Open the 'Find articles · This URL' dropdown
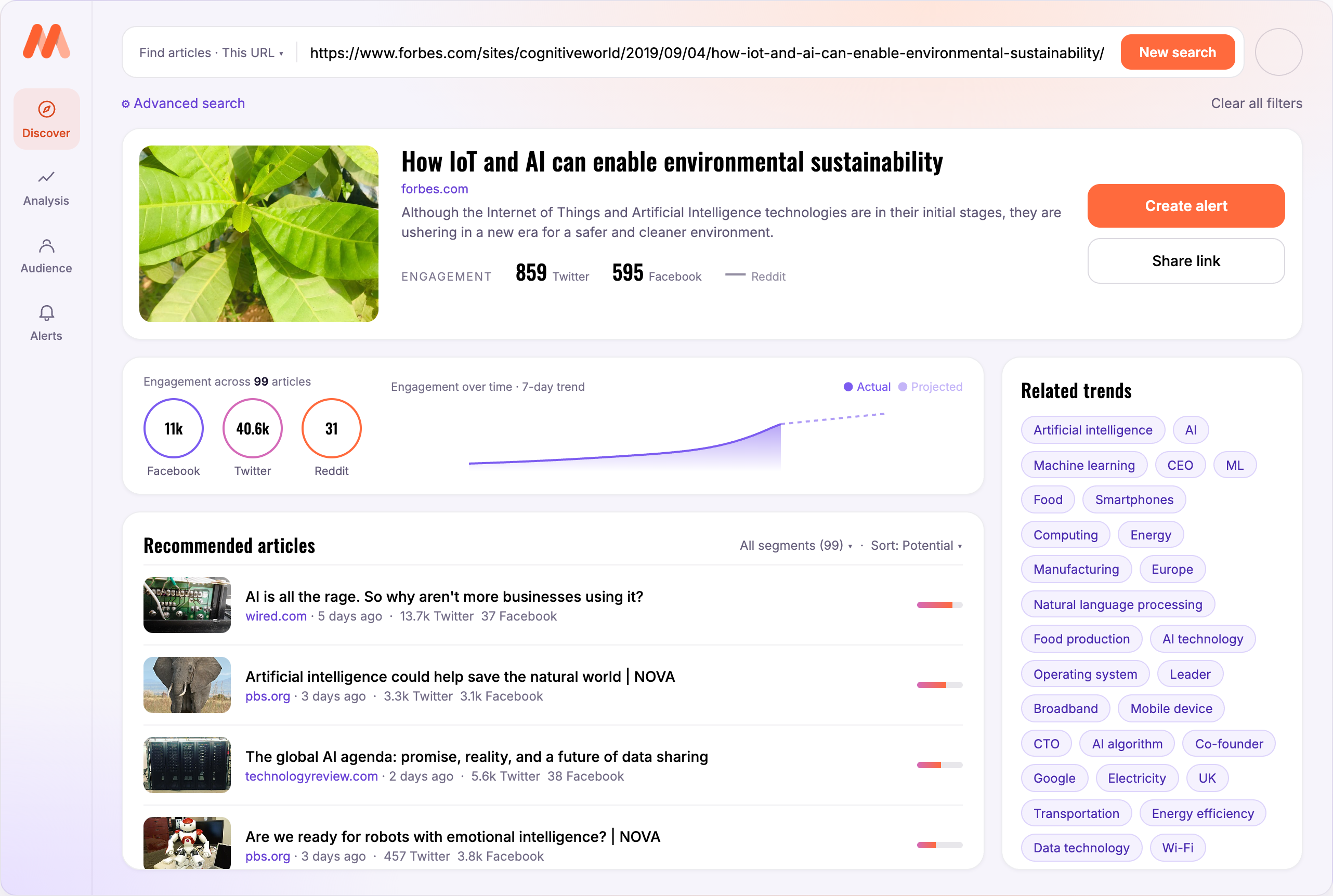 pyautogui.click(x=211, y=52)
